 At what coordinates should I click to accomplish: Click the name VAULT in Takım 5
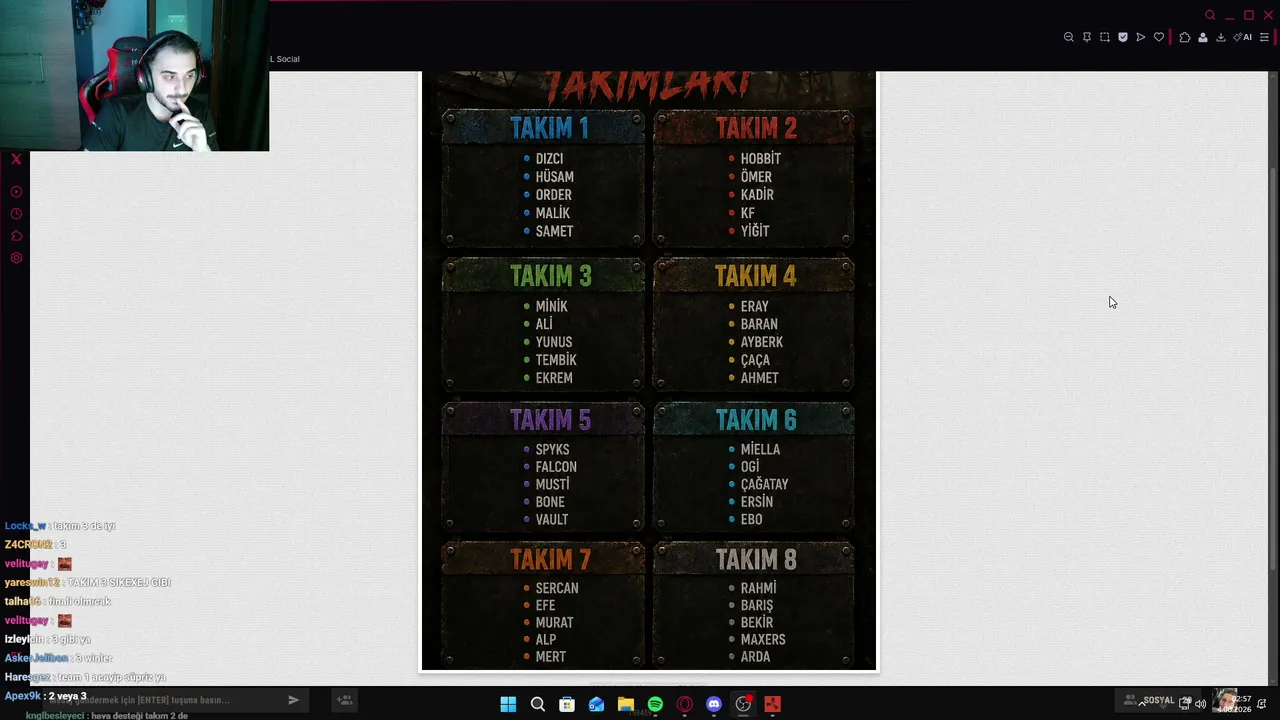click(x=552, y=519)
